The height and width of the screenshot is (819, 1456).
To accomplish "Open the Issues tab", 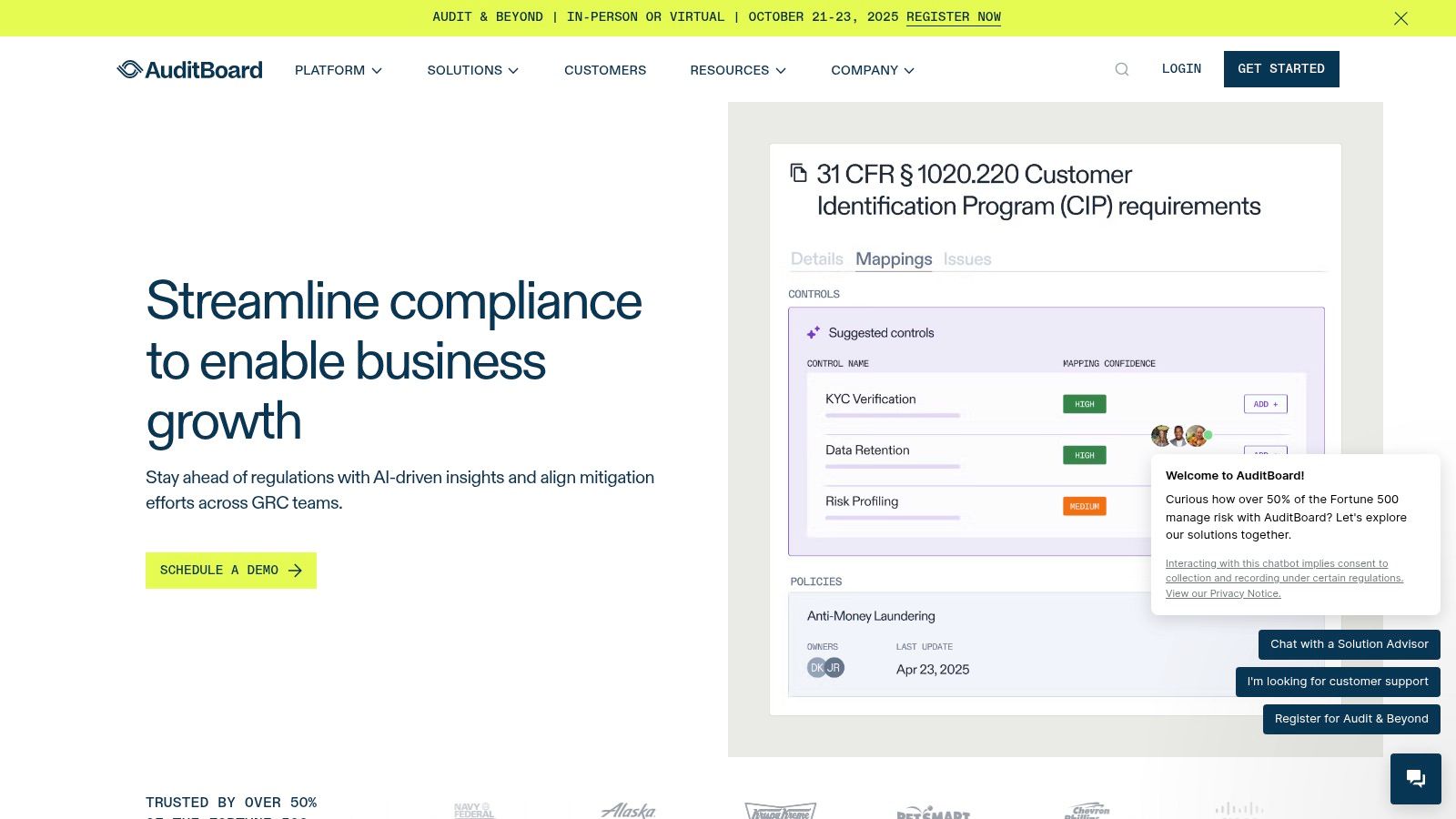I will [967, 259].
